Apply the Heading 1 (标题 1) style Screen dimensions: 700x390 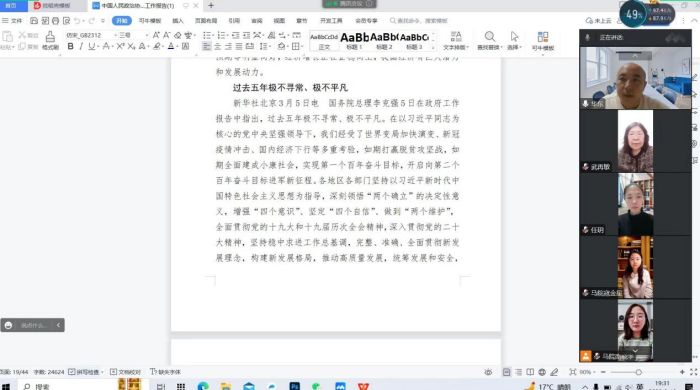[354, 40]
